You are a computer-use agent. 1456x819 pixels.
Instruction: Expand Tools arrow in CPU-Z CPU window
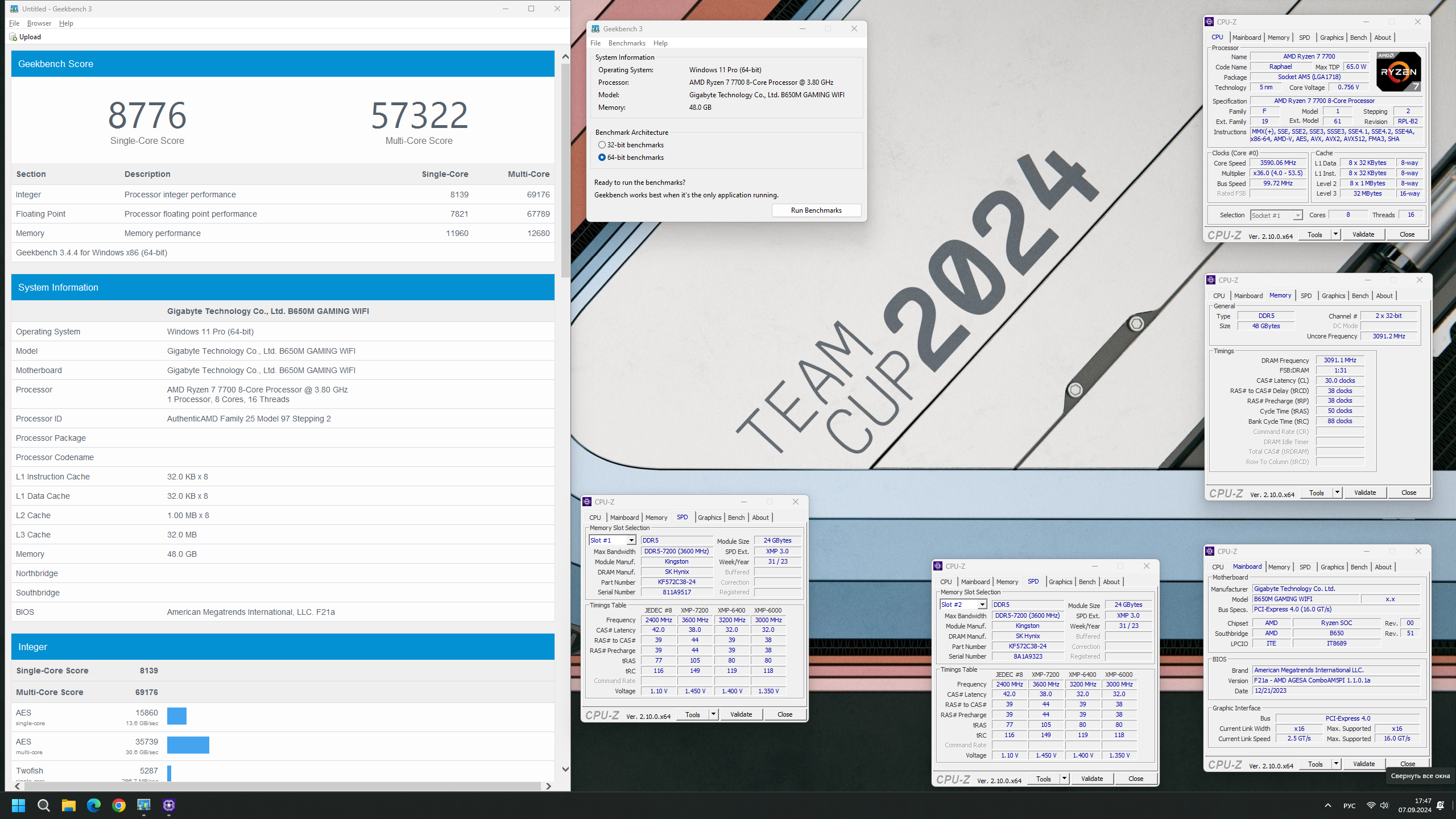pyautogui.click(x=1335, y=234)
